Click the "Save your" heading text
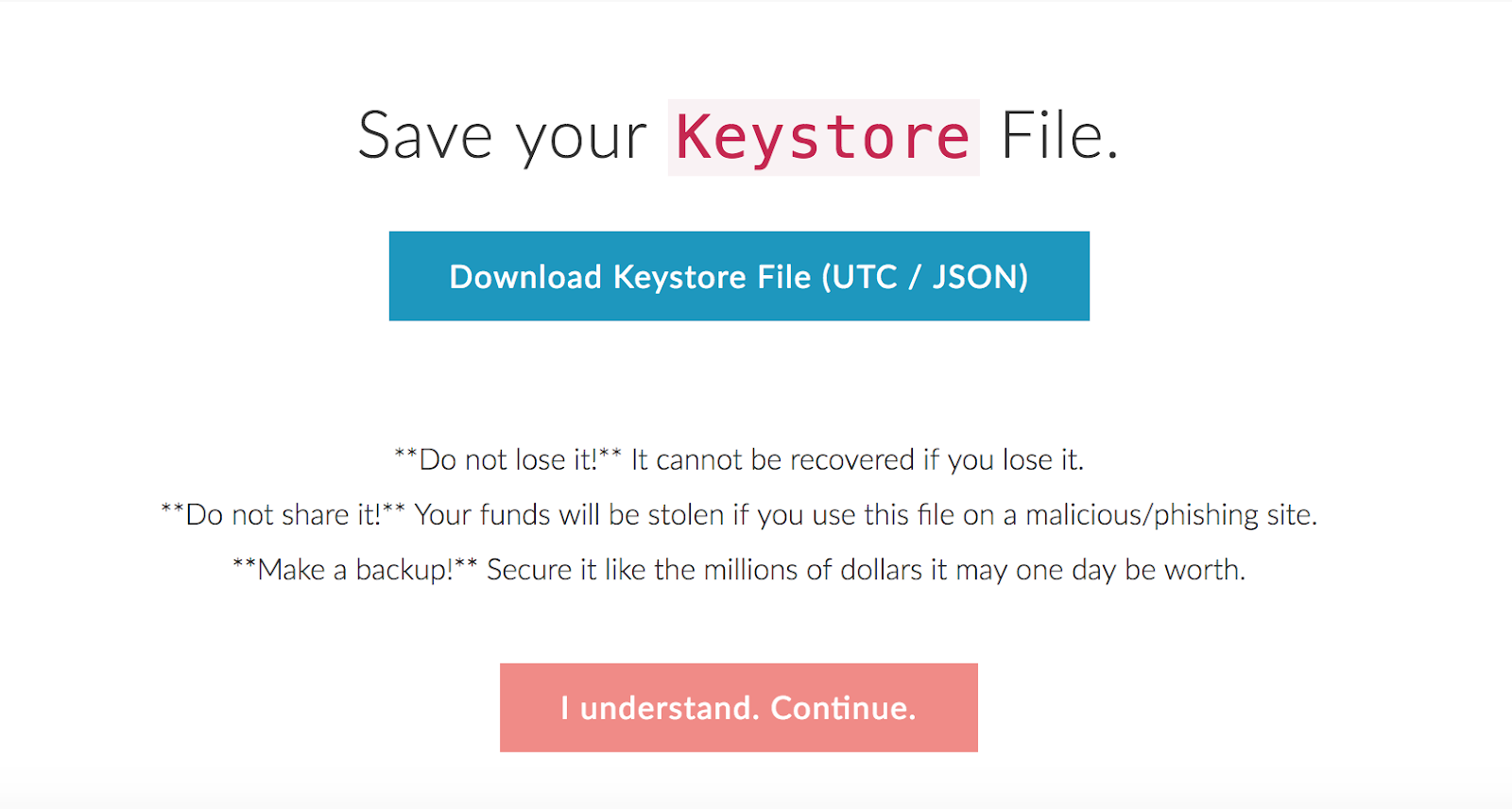 click(502, 138)
